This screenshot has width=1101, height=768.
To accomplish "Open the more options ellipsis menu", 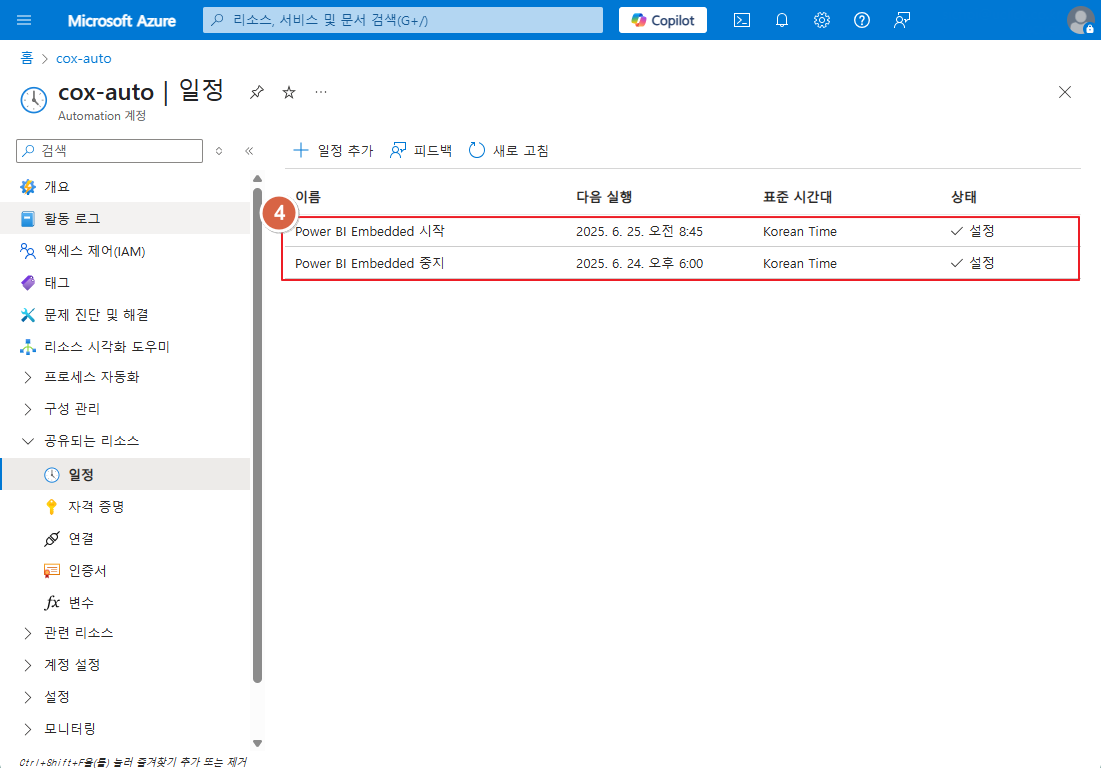I will [321, 92].
